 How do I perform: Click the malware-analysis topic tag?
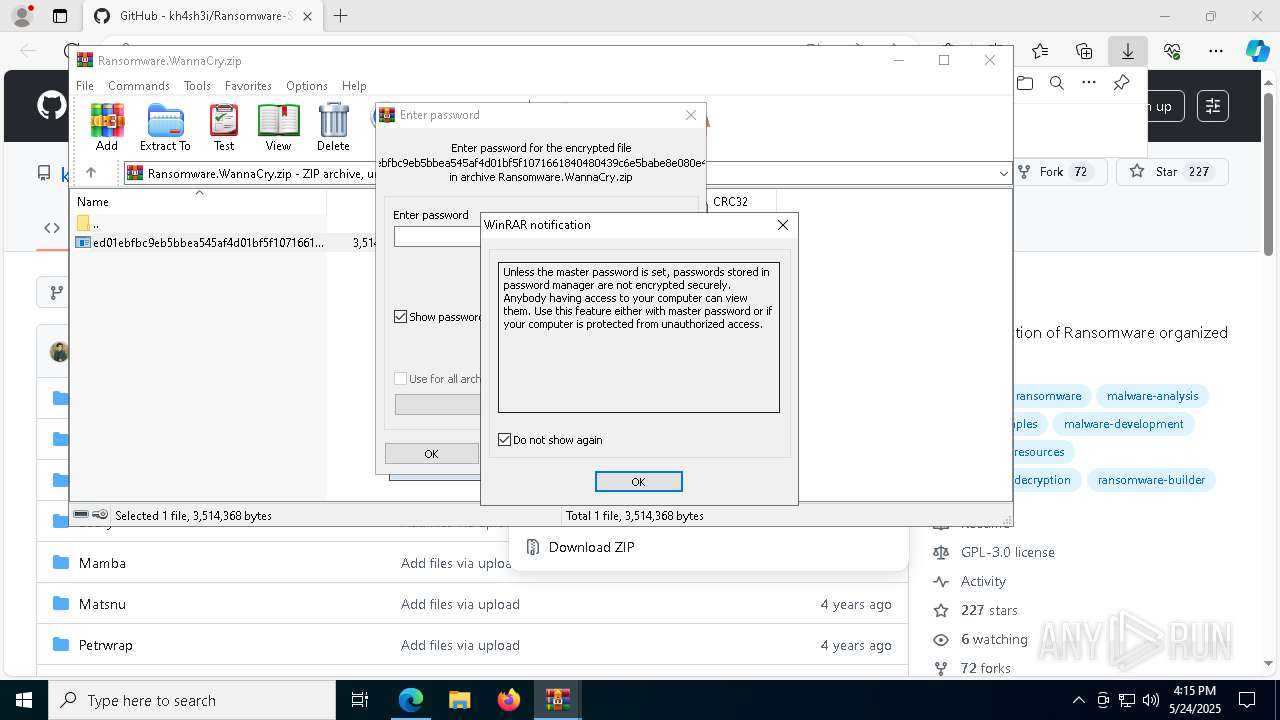[x=1152, y=396]
